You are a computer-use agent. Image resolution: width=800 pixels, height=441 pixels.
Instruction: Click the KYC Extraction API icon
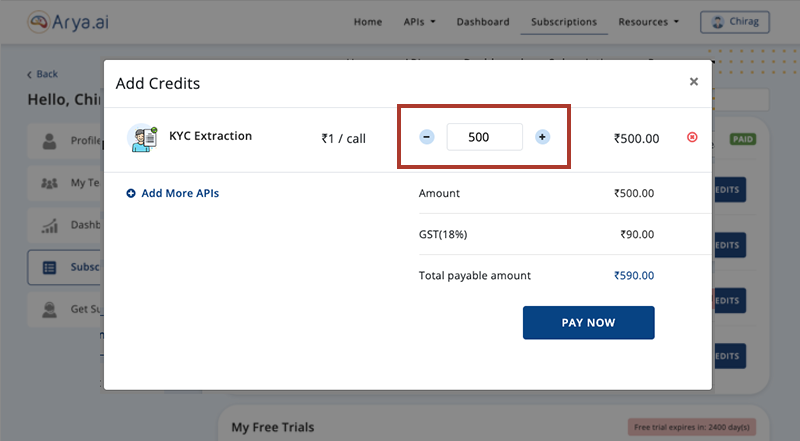[142, 137]
